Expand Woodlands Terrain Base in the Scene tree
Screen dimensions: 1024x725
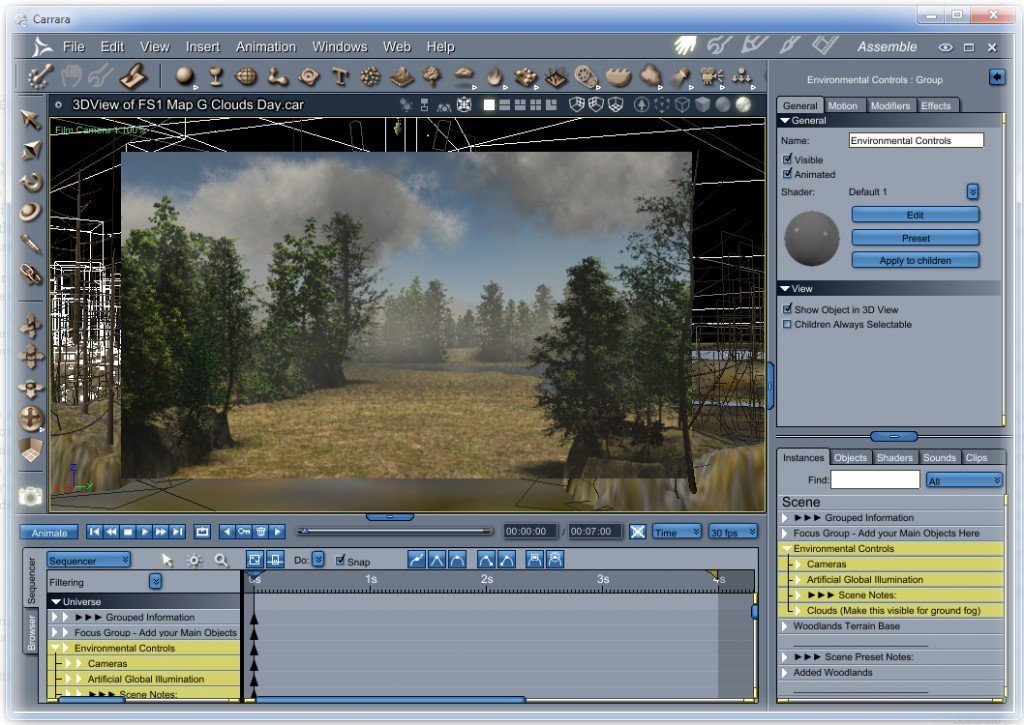(785, 626)
